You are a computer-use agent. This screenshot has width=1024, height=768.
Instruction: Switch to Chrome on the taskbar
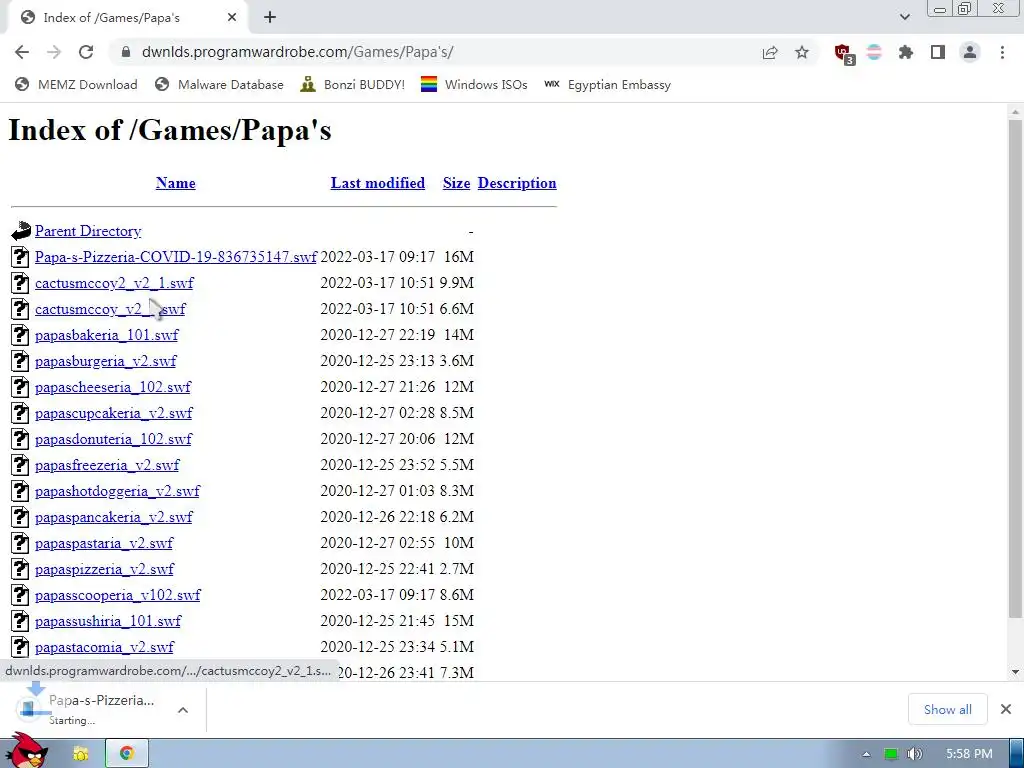pos(127,754)
